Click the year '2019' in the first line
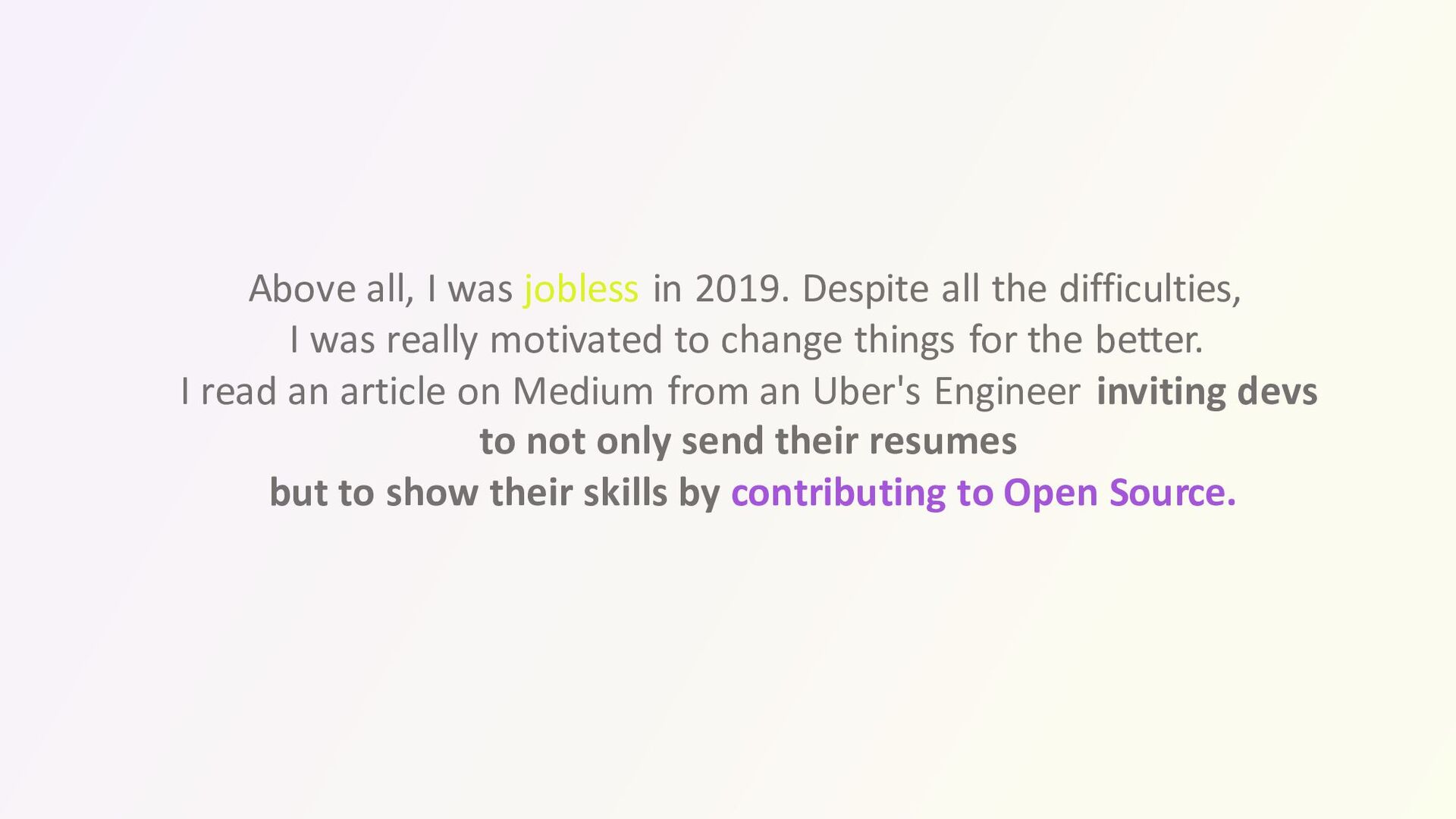The image size is (1456, 819). (x=737, y=289)
